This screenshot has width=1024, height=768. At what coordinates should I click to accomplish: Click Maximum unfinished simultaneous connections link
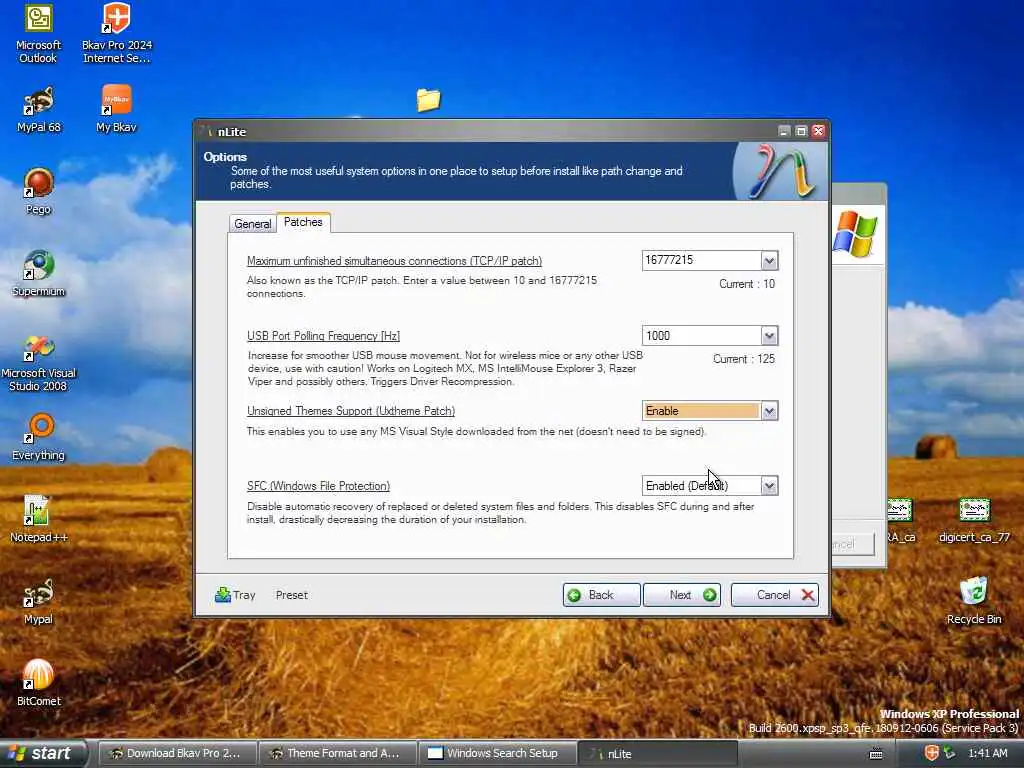394,261
